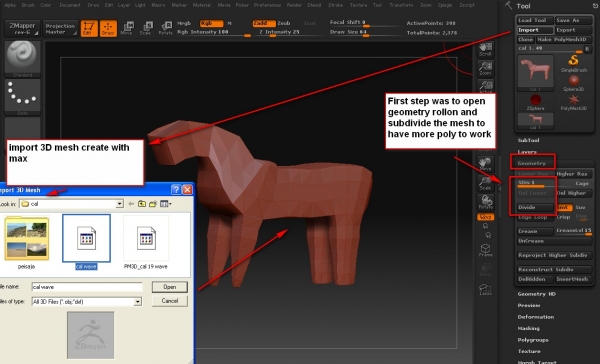Open the Preferences menu
Screen dimensions: 600x364
(x=267, y=5)
